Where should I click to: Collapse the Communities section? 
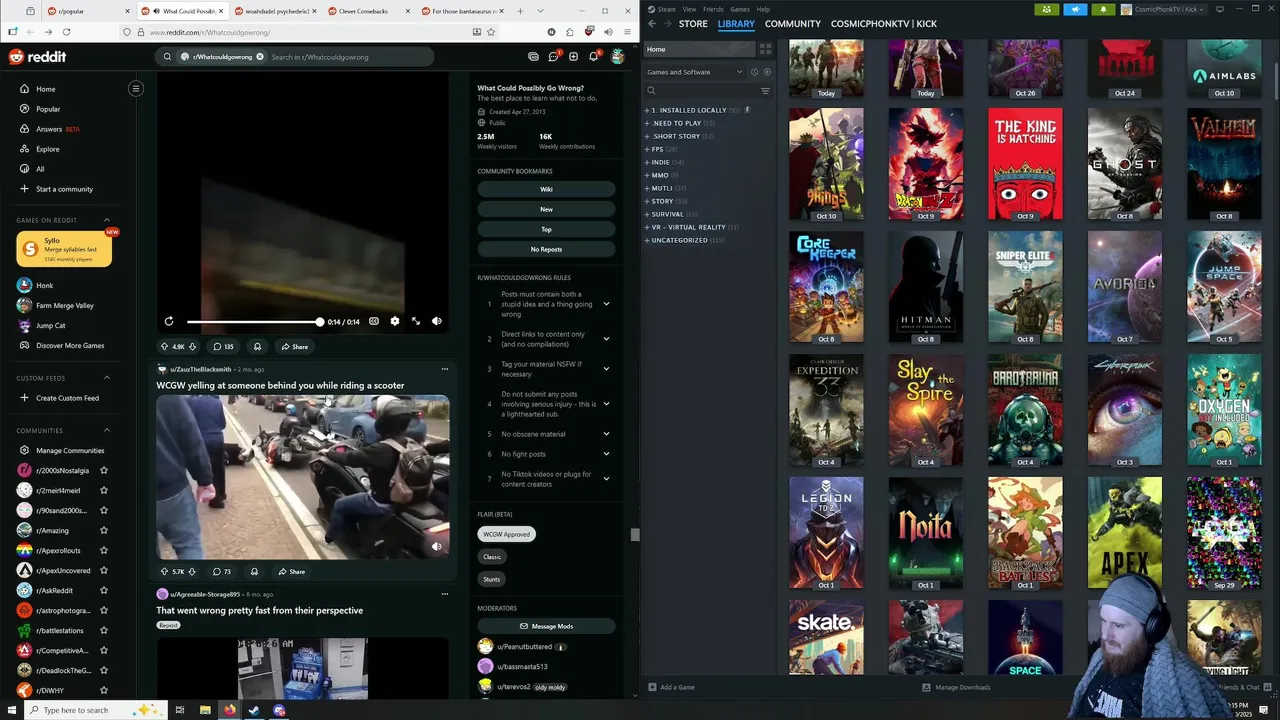click(x=107, y=431)
